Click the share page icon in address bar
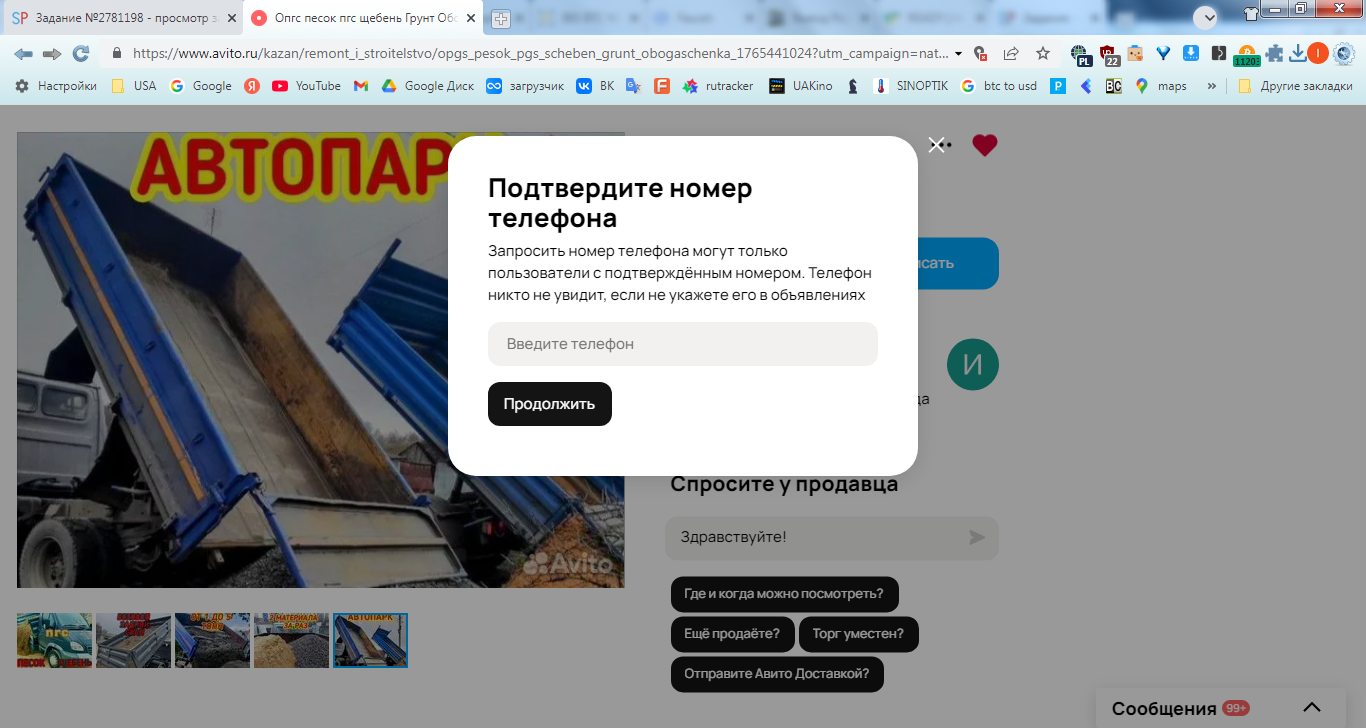The image size is (1366, 728). click(1011, 54)
